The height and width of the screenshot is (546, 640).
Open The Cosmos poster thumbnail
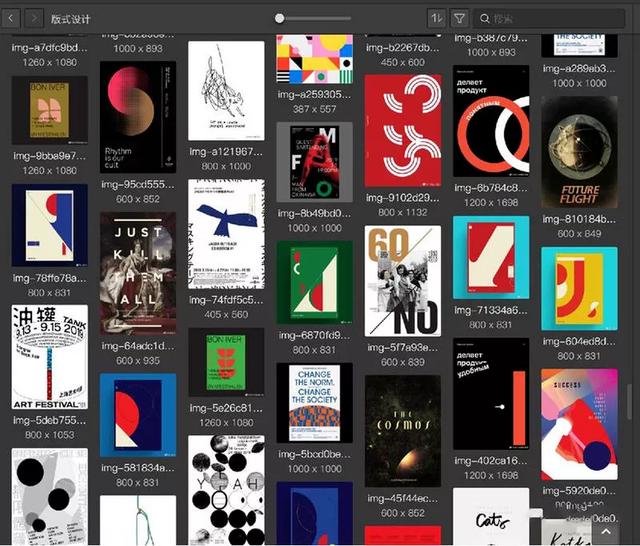point(403,431)
